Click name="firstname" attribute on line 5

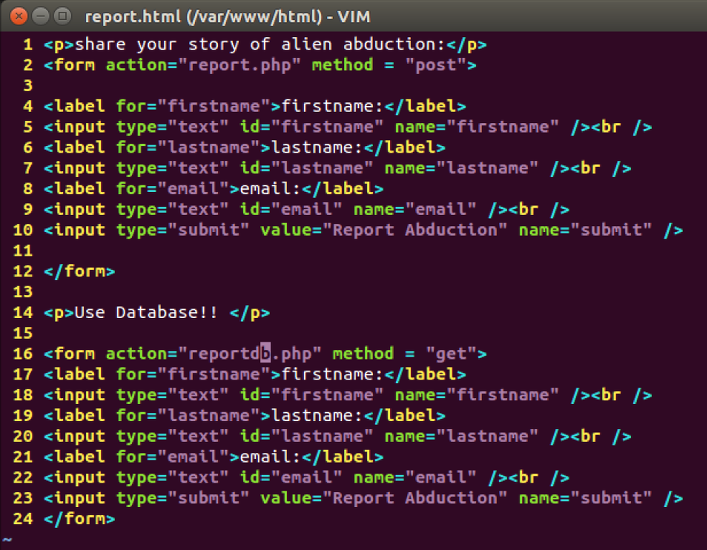click(477, 127)
